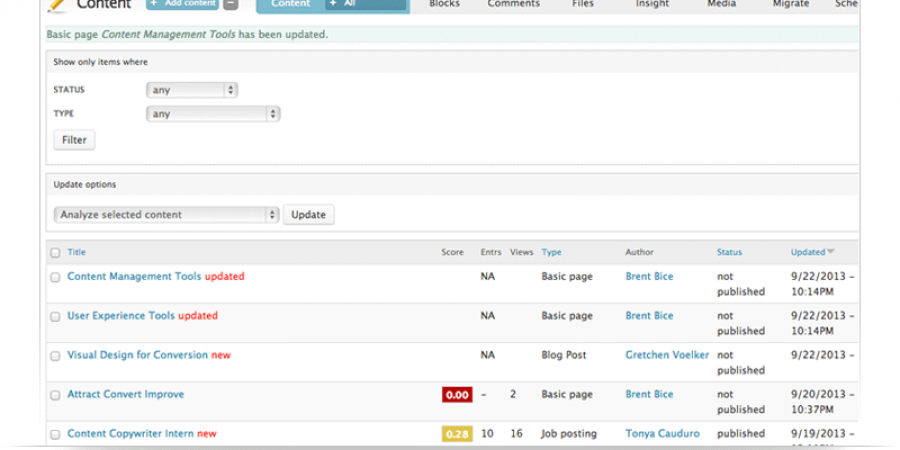Open the Tonya Cauduro author link
900x450 pixels.
tap(662, 433)
